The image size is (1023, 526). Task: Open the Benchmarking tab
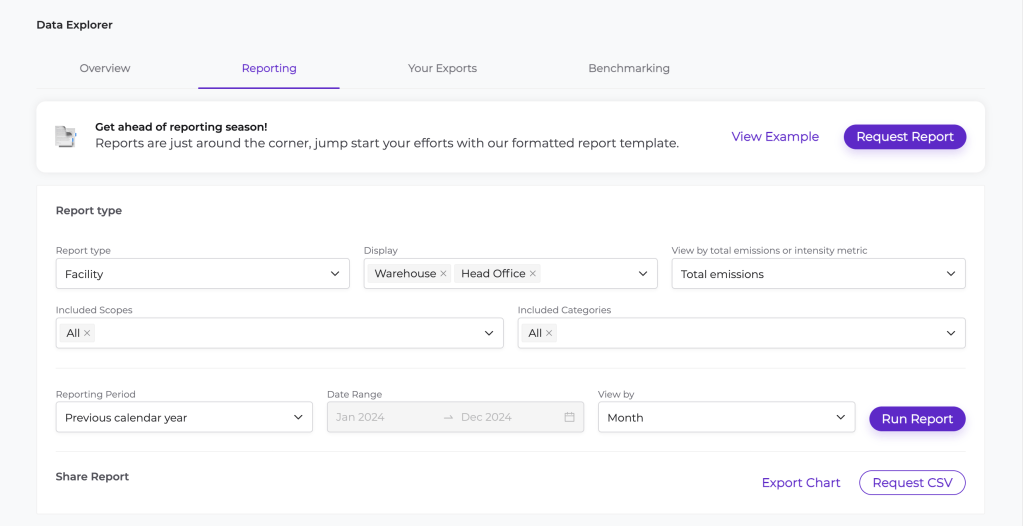(x=629, y=69)
